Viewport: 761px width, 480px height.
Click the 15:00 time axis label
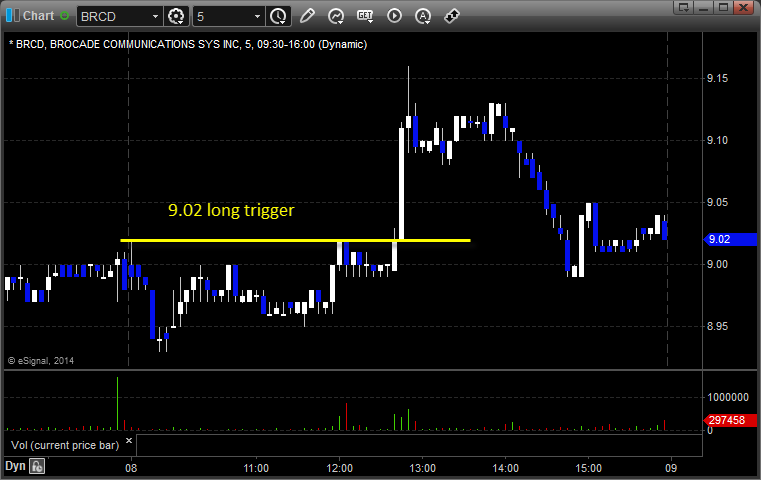click(589, 468)
